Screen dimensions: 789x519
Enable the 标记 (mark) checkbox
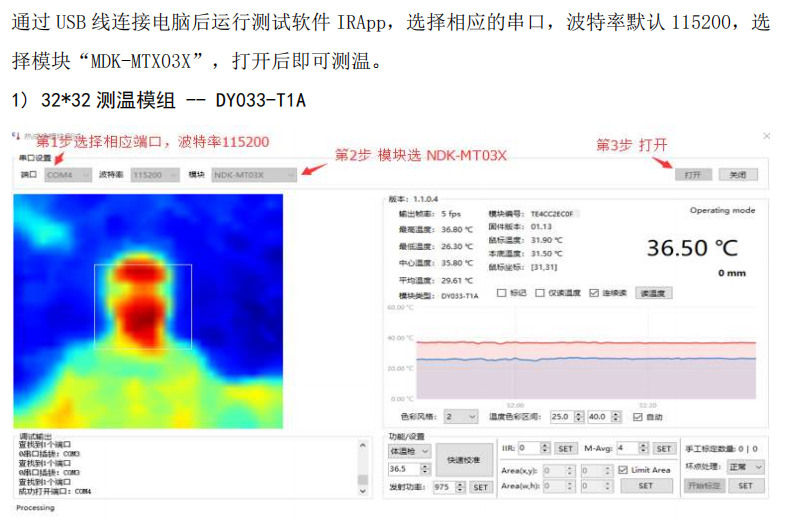click(x=502, y=293)
